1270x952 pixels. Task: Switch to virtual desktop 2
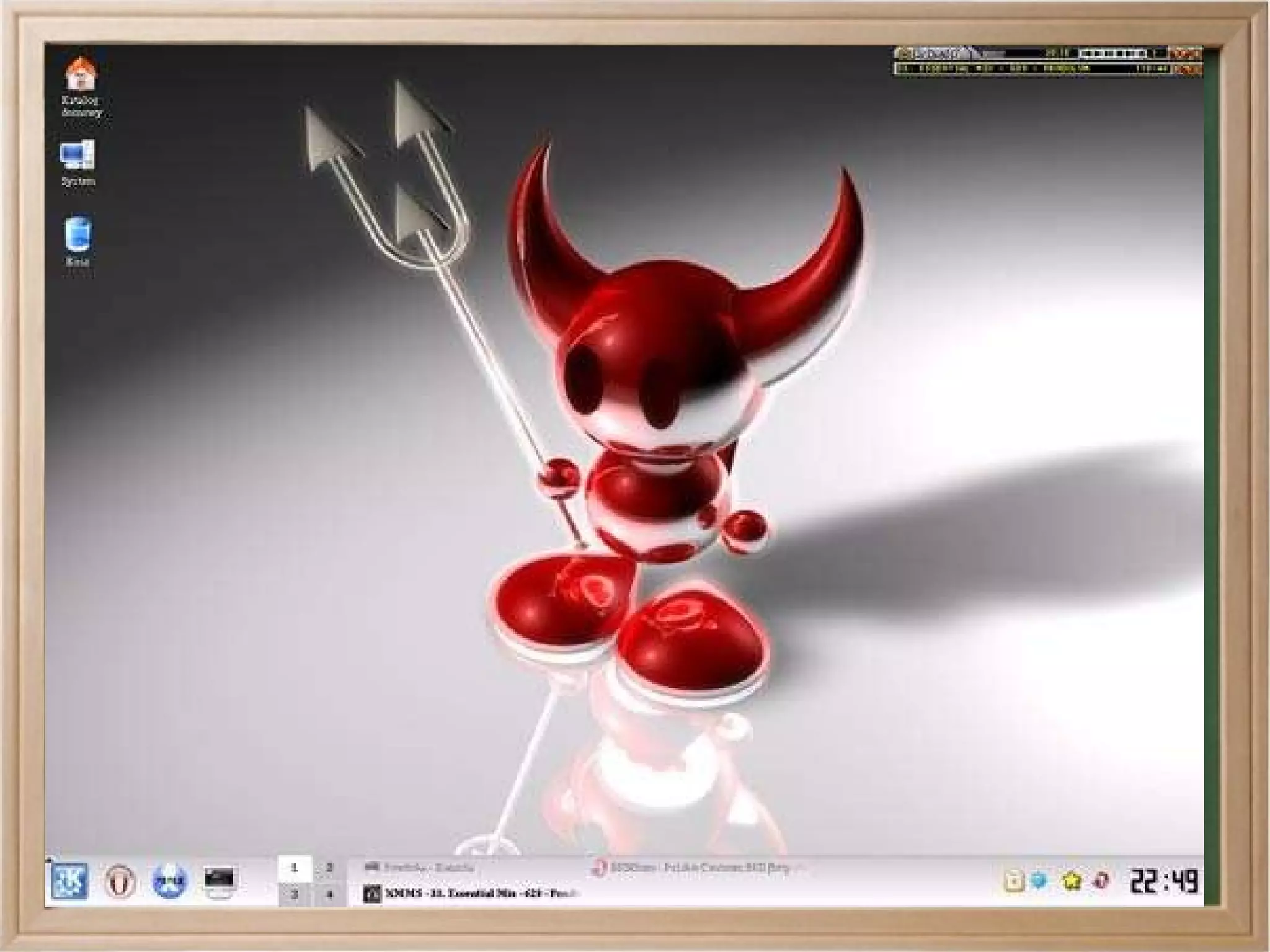point(329,868)
